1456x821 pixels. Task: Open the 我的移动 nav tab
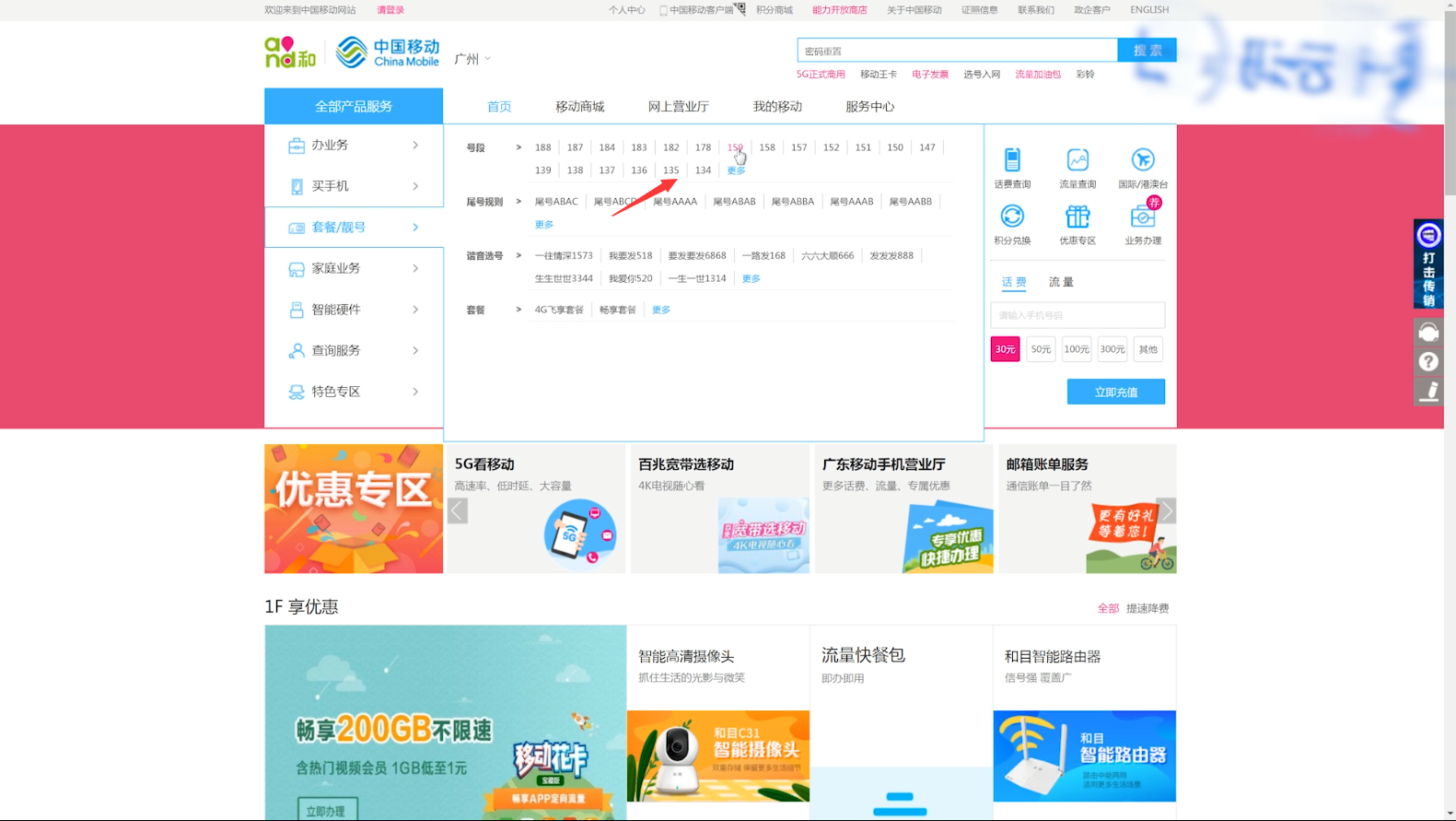(x=777, y=107)
